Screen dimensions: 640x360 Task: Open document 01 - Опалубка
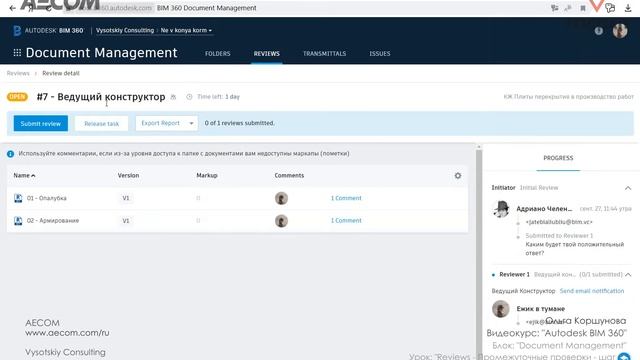[x=47, y=198]
